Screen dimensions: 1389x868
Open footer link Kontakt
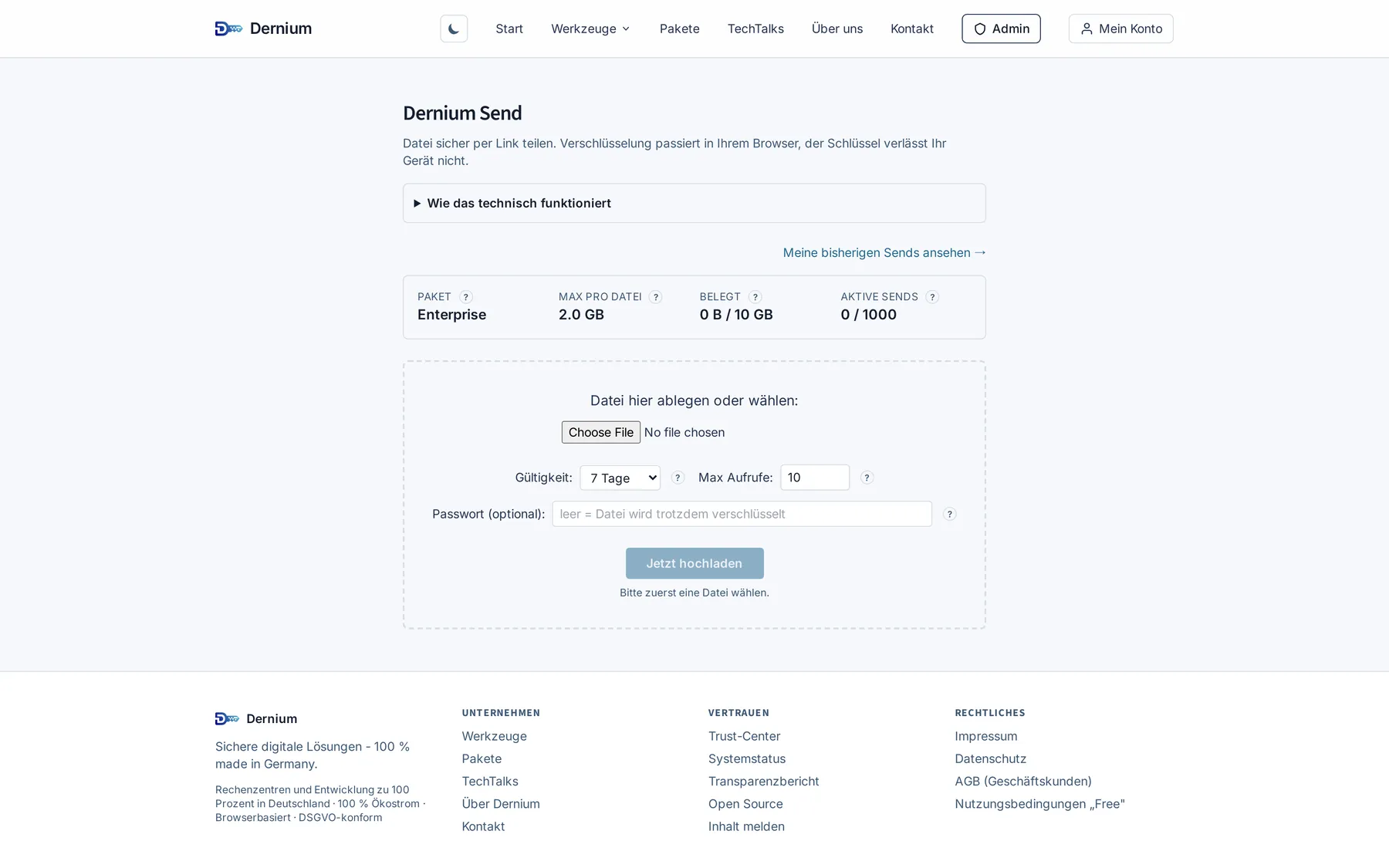point(483,826)
